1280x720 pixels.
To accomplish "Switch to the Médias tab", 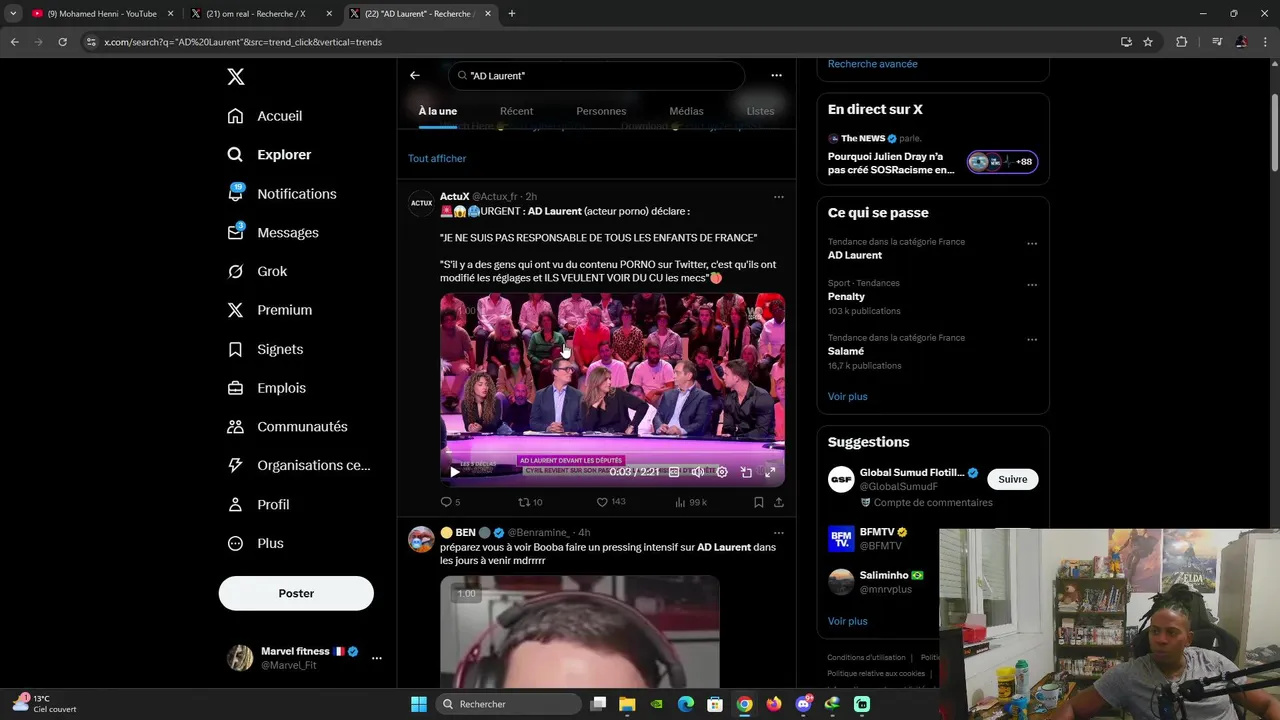I will point(686,111).
